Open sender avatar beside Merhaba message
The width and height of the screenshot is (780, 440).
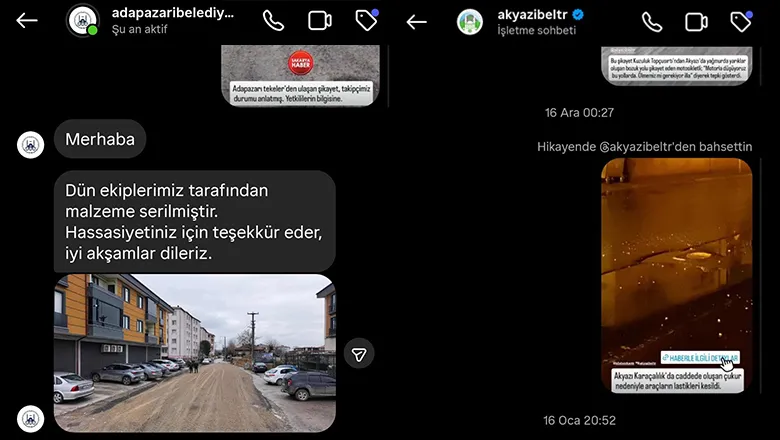[x=30, y=145]
